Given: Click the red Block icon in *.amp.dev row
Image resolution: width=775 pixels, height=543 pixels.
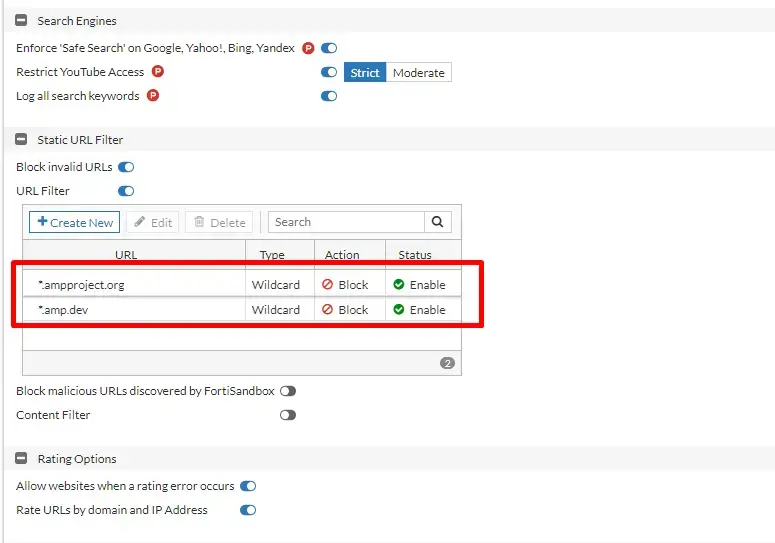Looking at the screenshot, I should click(x=327, y=310).
